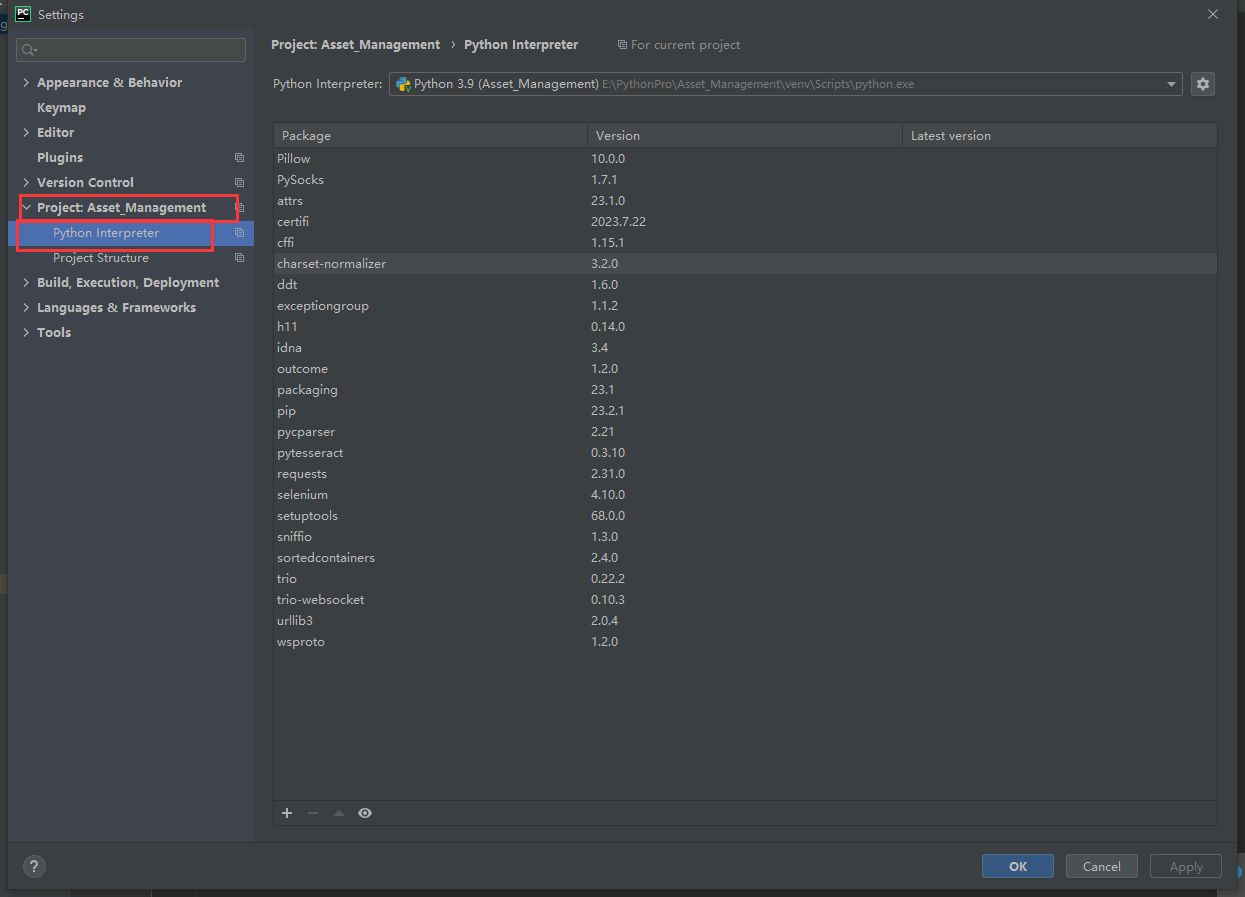Select the outcome package row

[x=745, y=369]
